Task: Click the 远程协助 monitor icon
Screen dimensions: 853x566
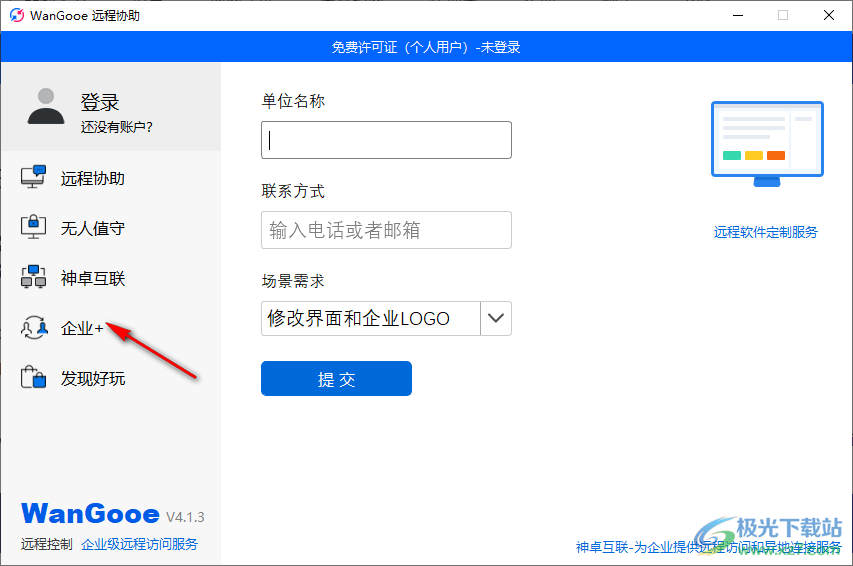Action: [x=33, y=177]
